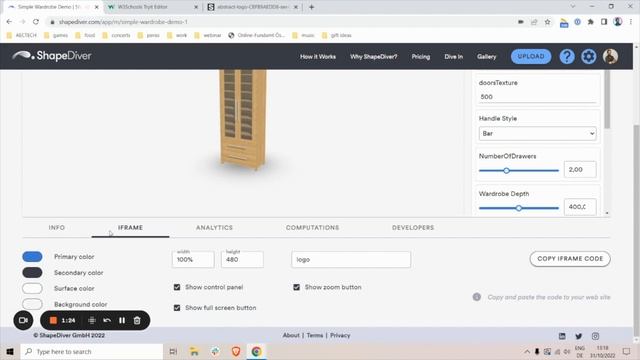Open the LinkedIn icon in the footer
640x360 pixels.
562,336
